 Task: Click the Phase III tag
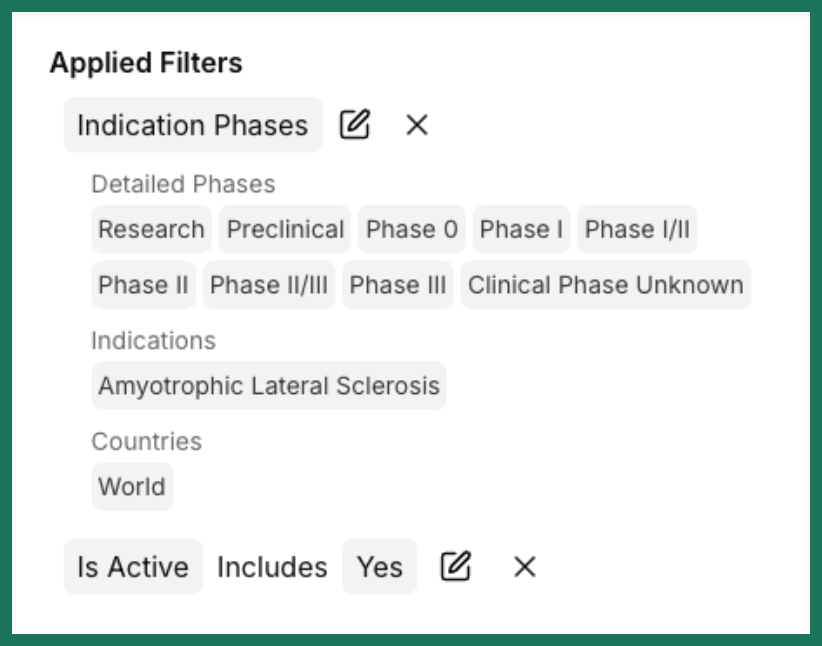click(397, 285)
